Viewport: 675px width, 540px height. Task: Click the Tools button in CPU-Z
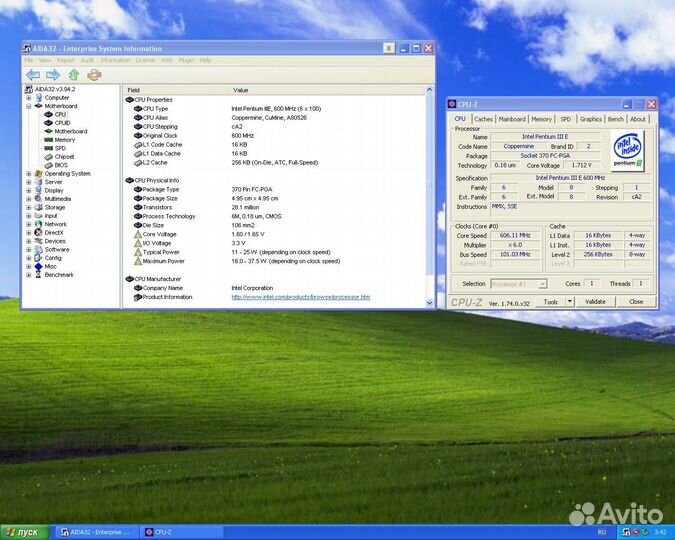click(551, 301)
